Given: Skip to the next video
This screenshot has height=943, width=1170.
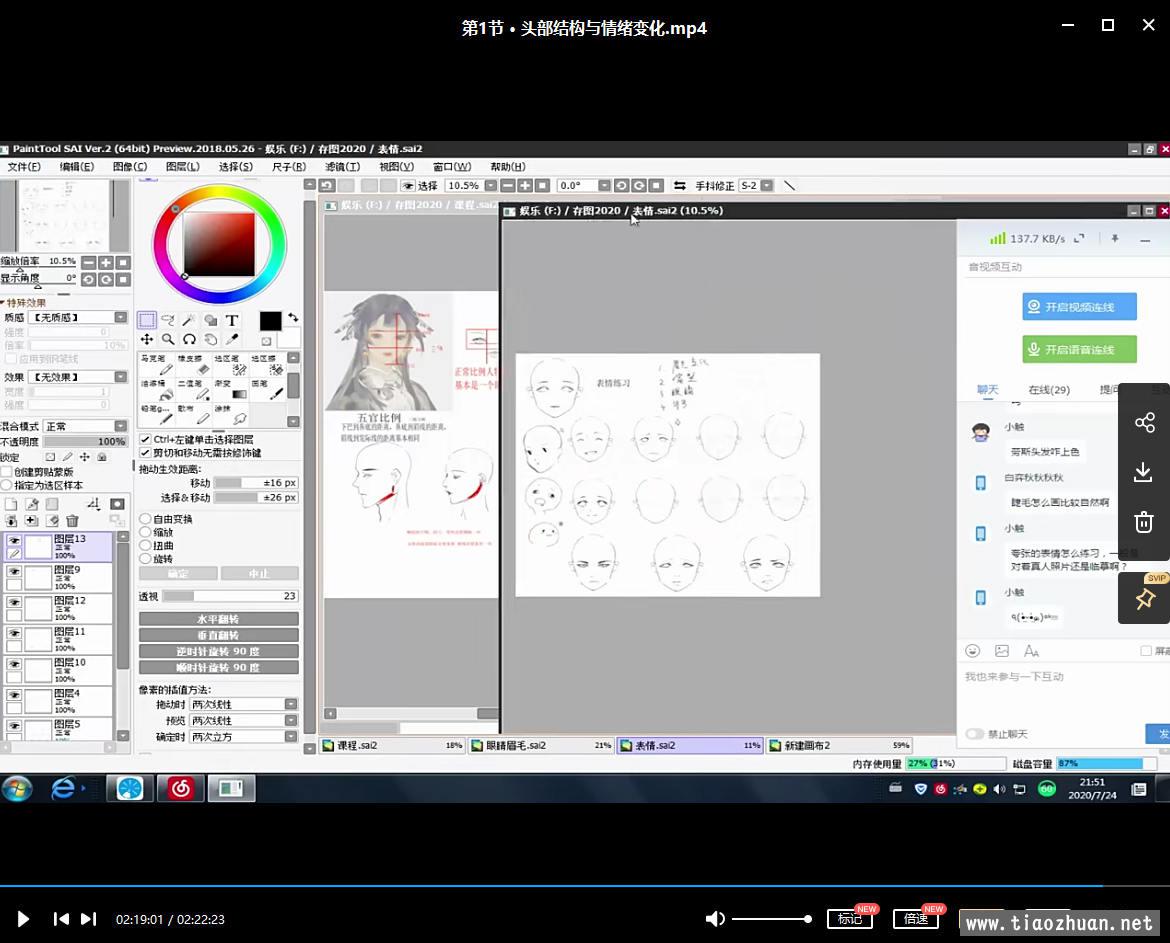Looking at the screenshot, I should point(89,919).
